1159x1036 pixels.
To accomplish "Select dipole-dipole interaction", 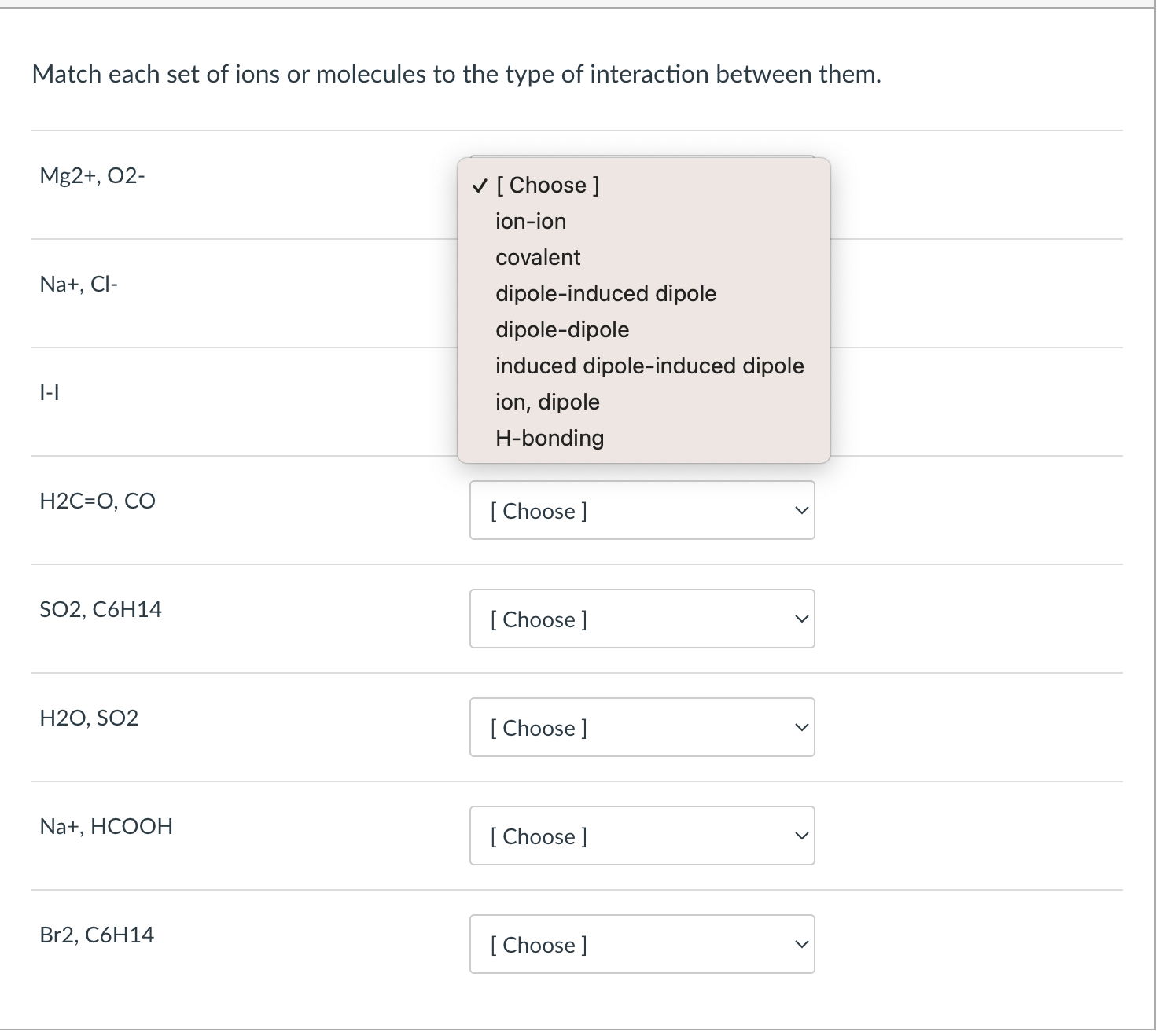I will click(x=561, y=329).
